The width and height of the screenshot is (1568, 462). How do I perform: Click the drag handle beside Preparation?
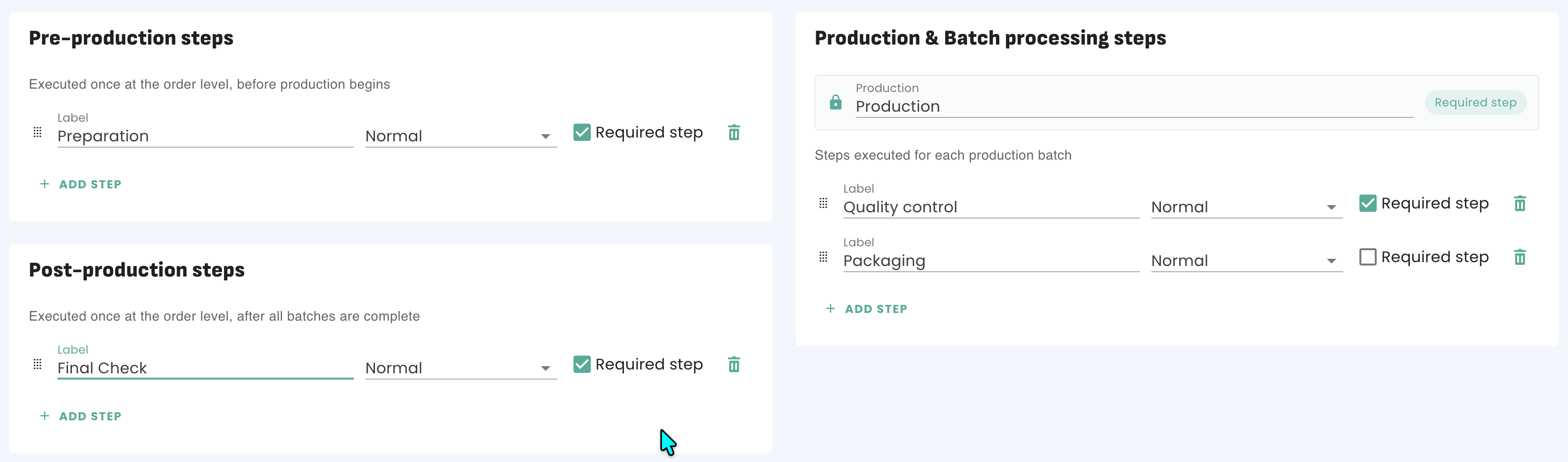(x=37, y=132)
